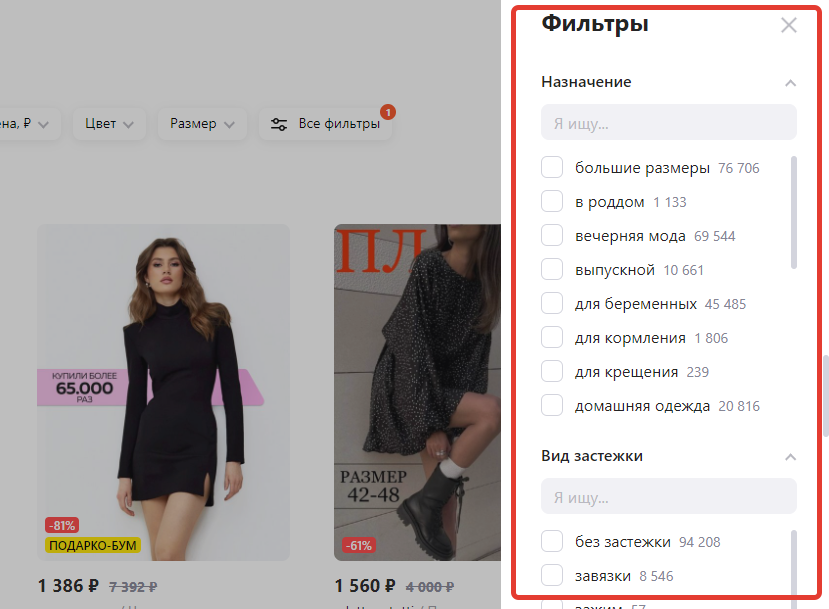Click the filter icon on Все фильтры button

pos(279,124)
